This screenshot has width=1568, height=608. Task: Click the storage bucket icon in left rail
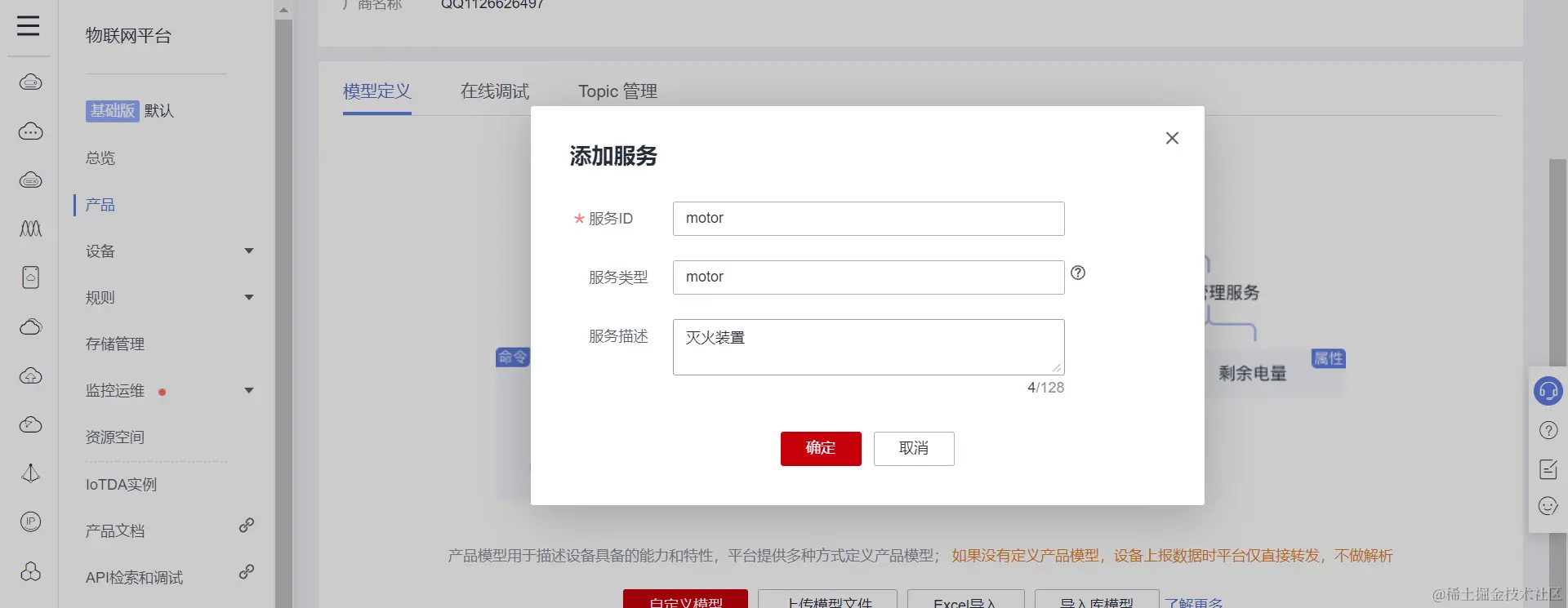click(30, 277)
